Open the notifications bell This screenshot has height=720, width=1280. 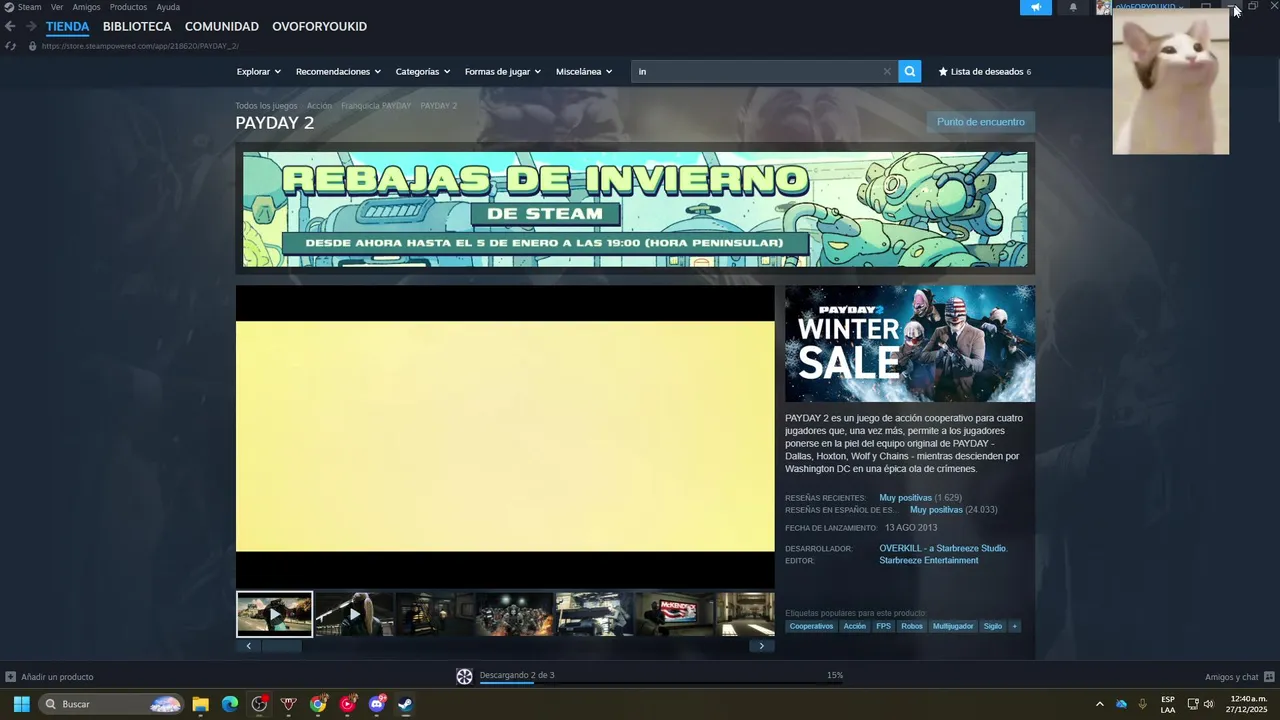1073,7
